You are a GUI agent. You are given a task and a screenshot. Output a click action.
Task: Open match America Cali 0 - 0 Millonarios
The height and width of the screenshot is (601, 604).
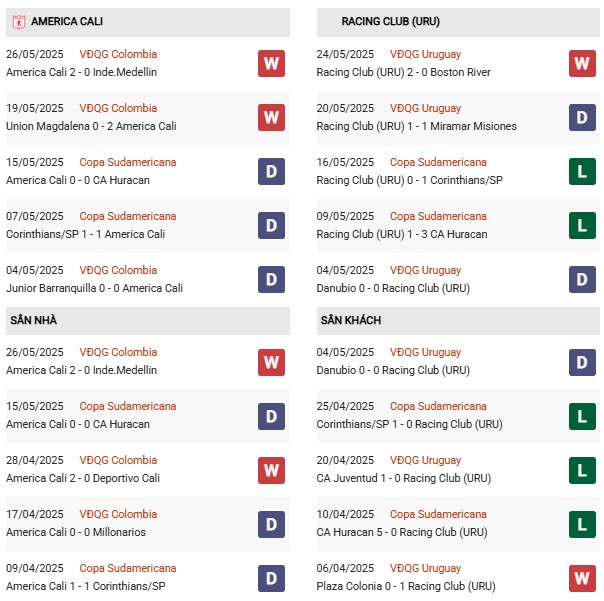[x=76, y=532]
